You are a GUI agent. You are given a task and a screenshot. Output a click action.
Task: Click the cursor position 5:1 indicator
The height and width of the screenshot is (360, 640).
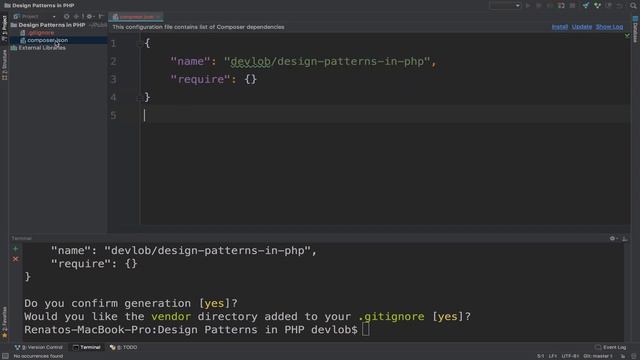tap(540, 356)
